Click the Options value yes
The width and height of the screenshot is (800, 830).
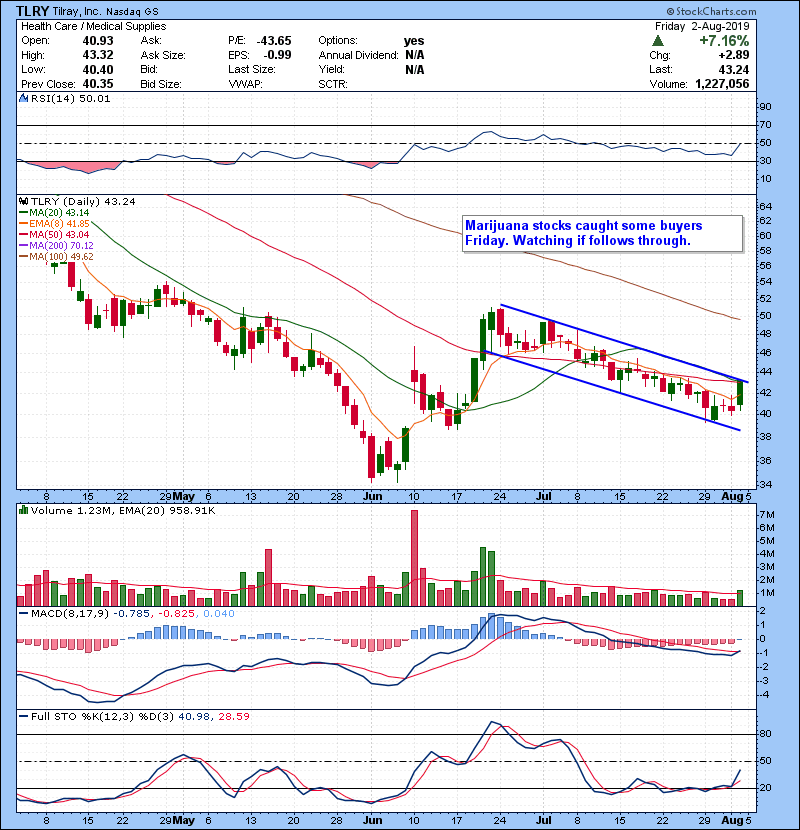tap(414, 41)
